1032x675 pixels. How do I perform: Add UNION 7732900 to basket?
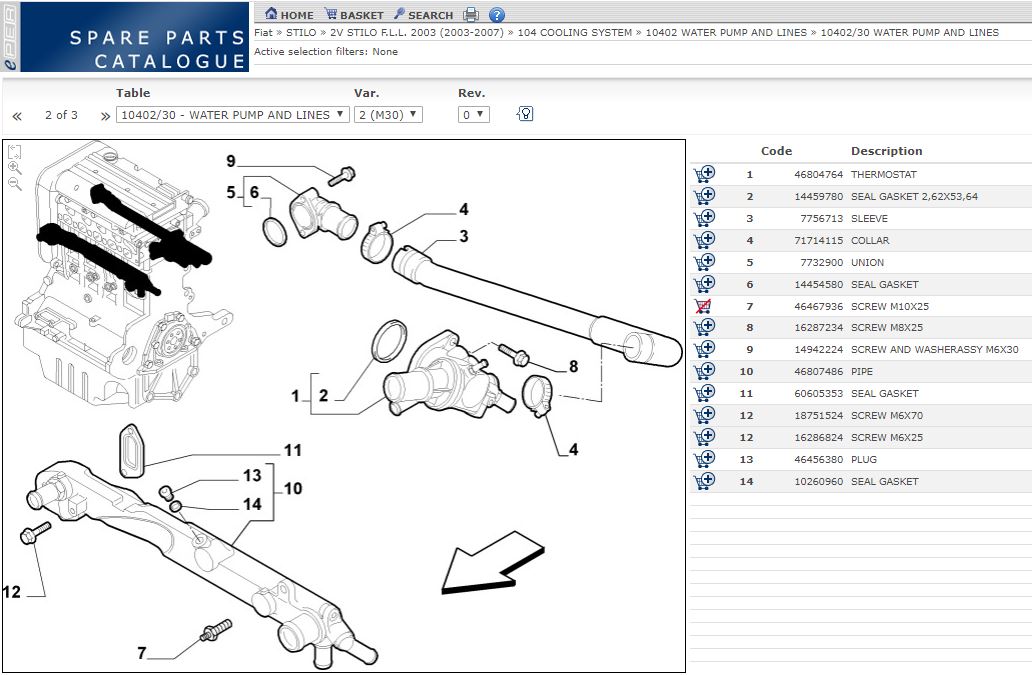[x=704, y=262]
